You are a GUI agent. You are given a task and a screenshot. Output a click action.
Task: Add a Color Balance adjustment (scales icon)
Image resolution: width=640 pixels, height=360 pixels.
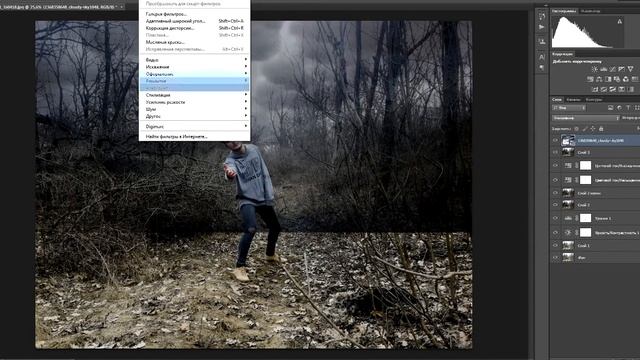click(599, 79)
